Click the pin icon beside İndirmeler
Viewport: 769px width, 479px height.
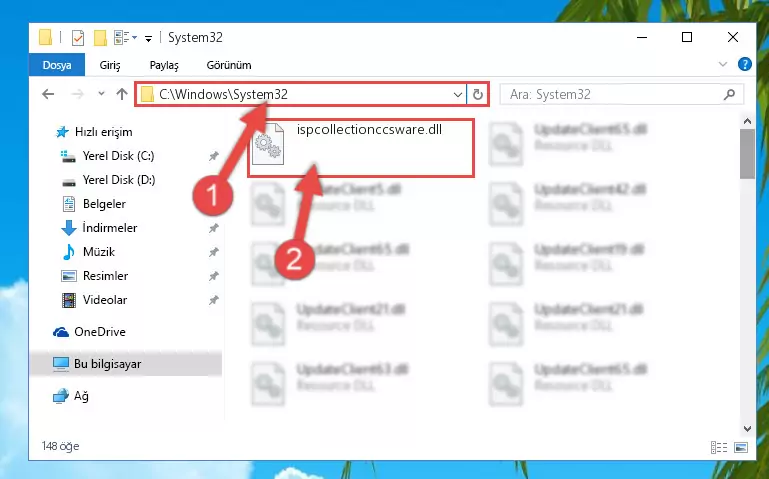click(213, 228)
